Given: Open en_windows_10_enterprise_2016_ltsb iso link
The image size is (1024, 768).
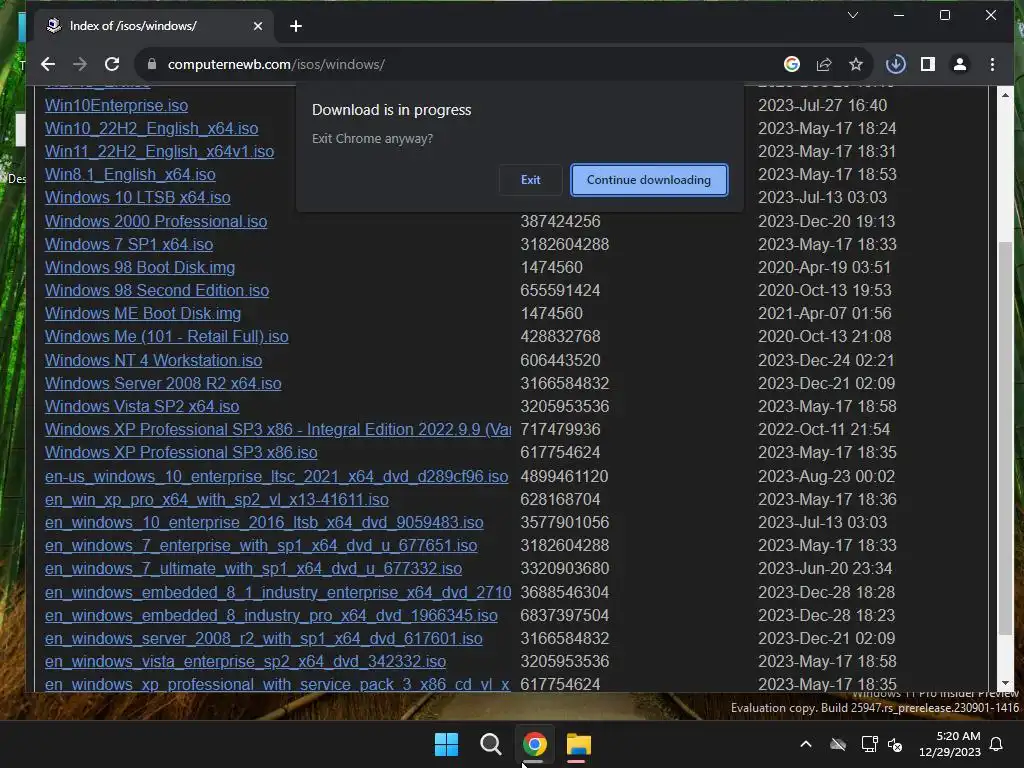Looking at the screenshot, I should (264, 522).
